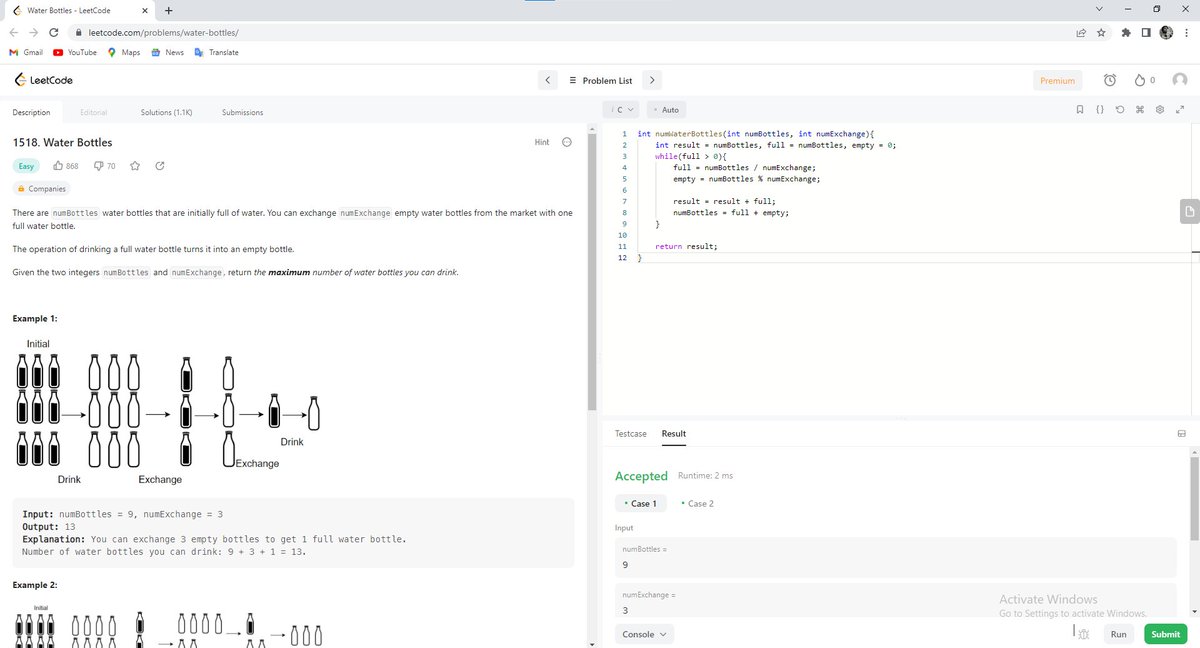Image resolution: width=1200 pixels, height=648 pixels.
Task: Open the Maps bookmark
Action: (x=124, y=52)
